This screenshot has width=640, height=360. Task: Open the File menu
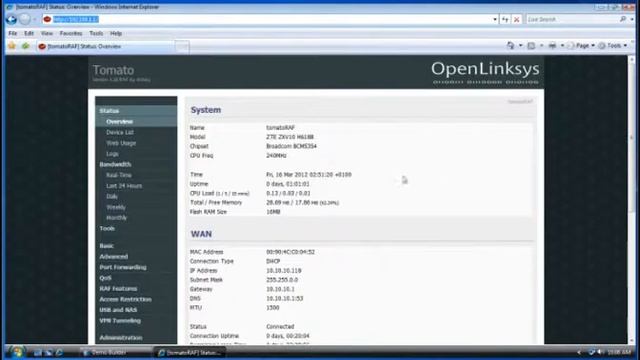coord(13,33)
